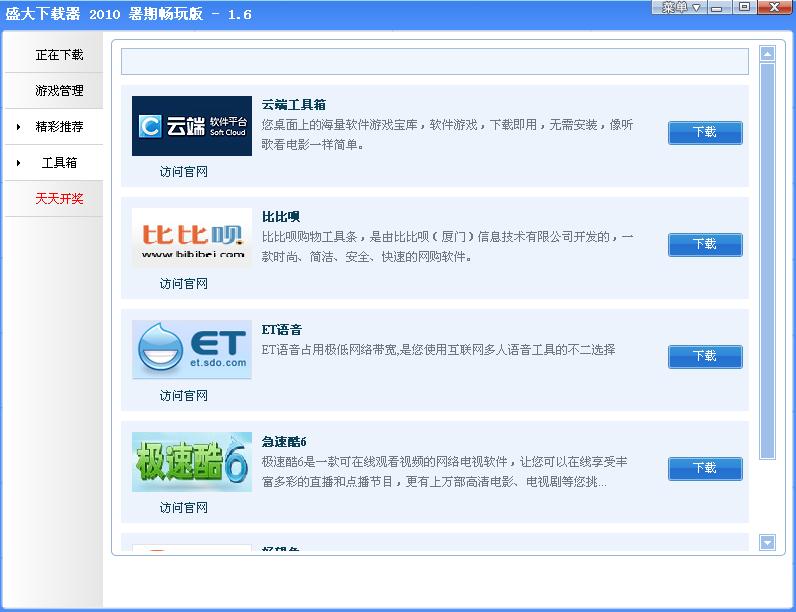This screenshot has width=796, height=612.
Task: Maximize the 盛大下载器 window
Action: pyautogui.click(x=744, y=7)
